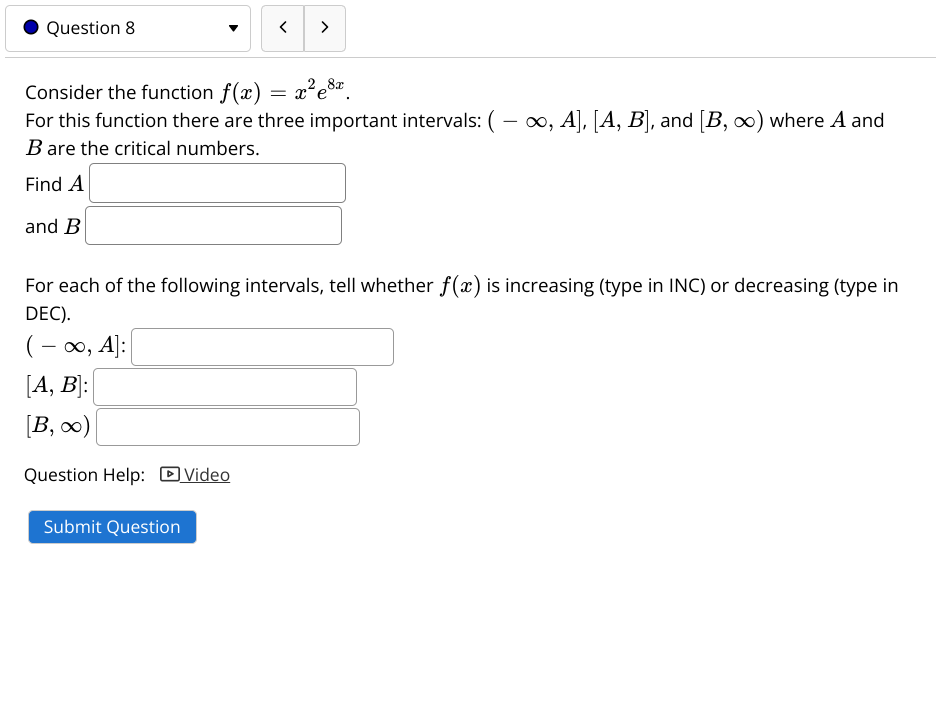Focus the [B, ∞) answer input
Screen dimensions: 936x704
(227, 426)
